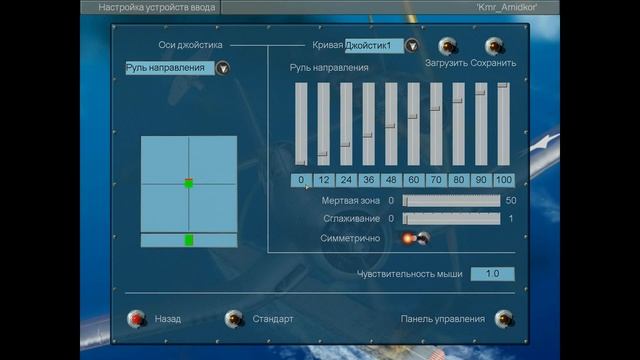640x360 pixels.
Task: Select the Руль направления axis combo field
Action: coord(170,68)
